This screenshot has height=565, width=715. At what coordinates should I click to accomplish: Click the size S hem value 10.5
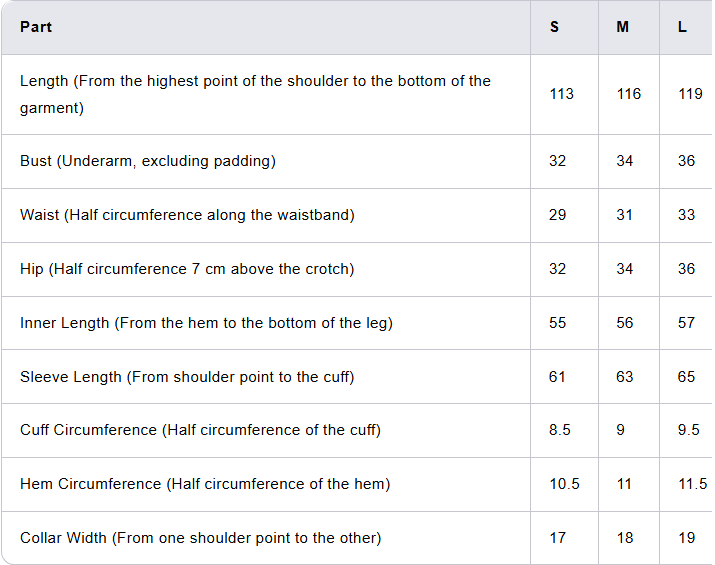click(x=564, y=484)
